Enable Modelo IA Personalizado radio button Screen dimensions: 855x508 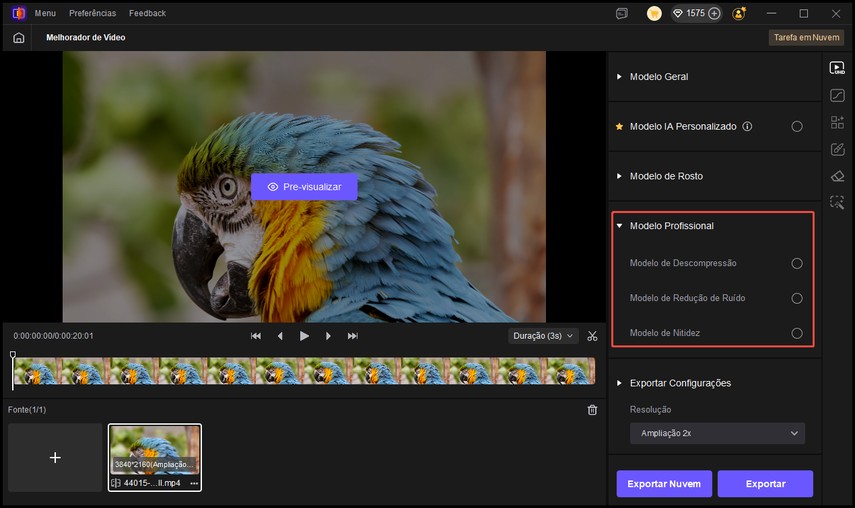point(797,126)
